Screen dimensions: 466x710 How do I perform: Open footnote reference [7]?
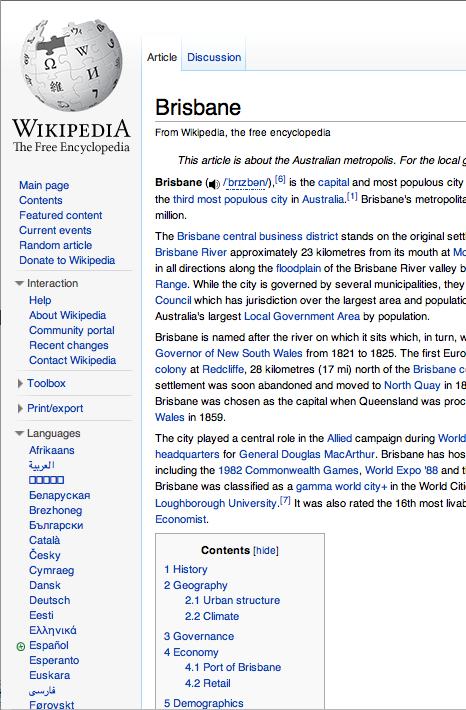(x=285, y=500)
